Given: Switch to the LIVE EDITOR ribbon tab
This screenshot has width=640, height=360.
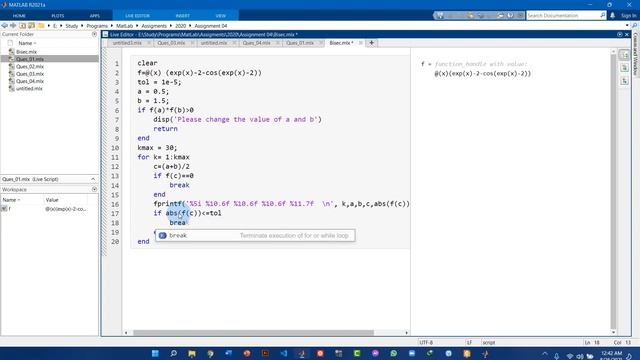Looking at the screenshot, I should (138, 16).
